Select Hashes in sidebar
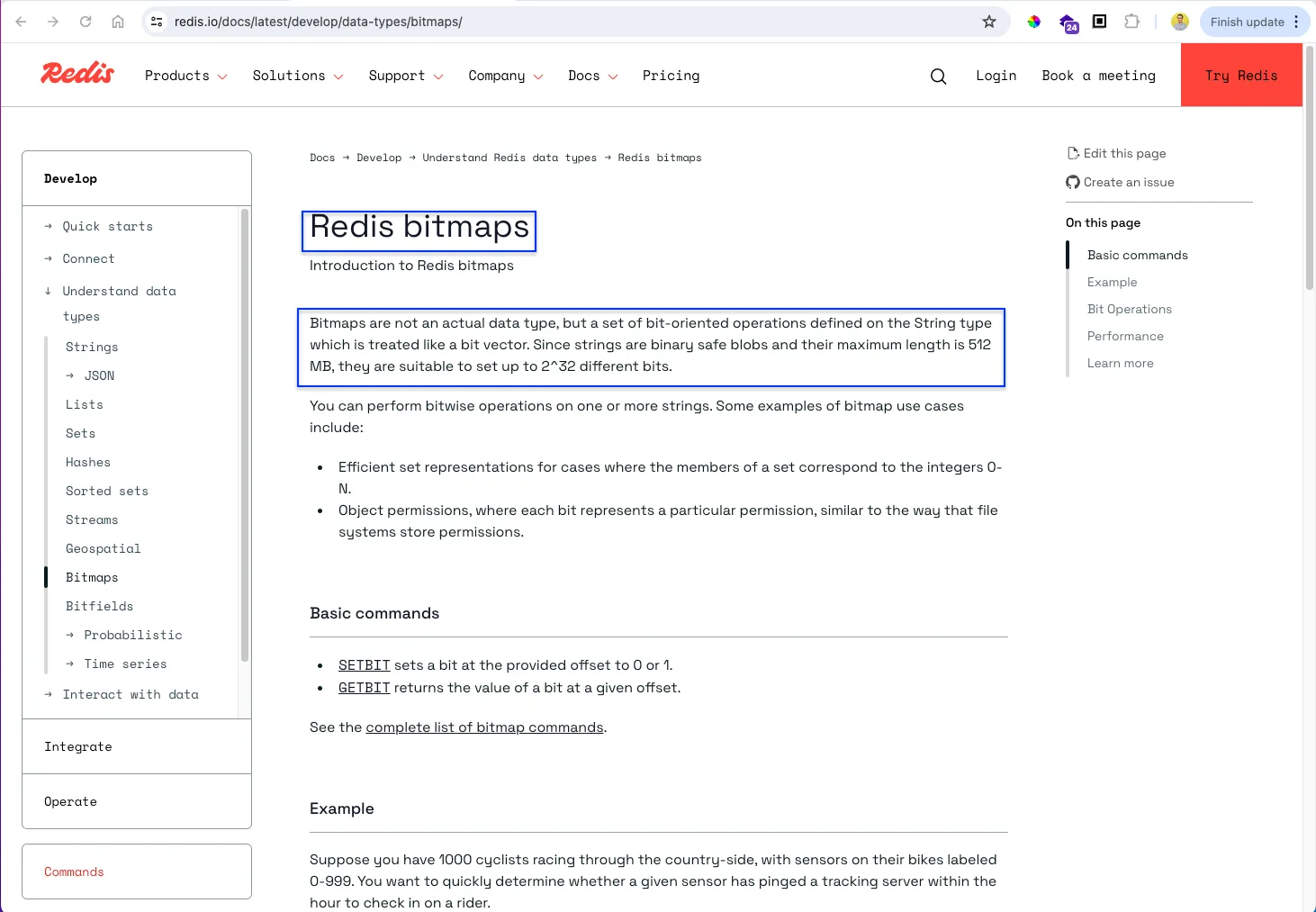 coord(88,462)
